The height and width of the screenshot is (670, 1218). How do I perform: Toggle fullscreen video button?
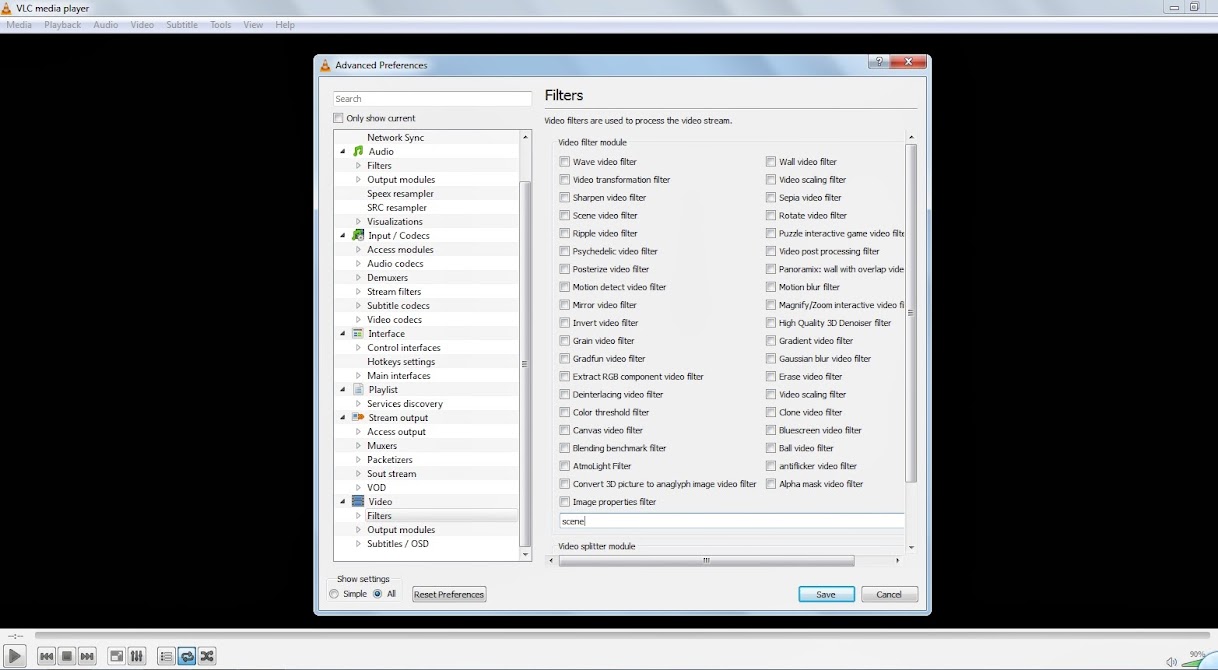(x=116, y=656)
